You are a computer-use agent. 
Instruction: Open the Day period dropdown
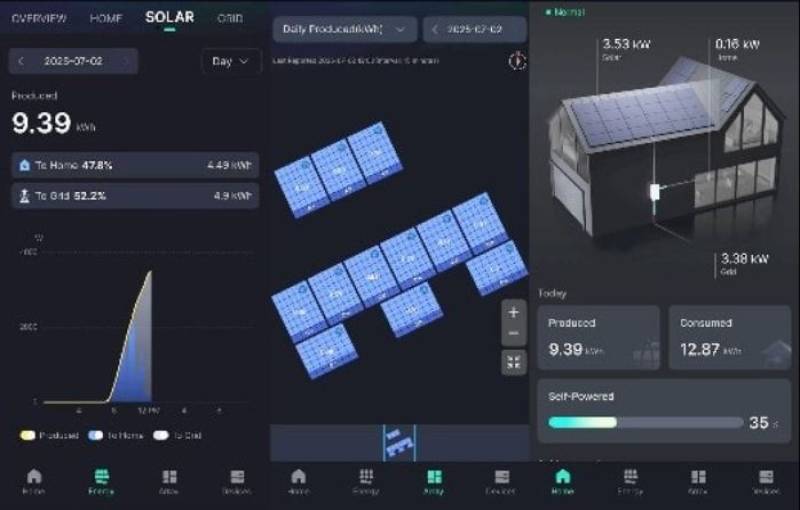pyautogui.click(x=231, y=61)
